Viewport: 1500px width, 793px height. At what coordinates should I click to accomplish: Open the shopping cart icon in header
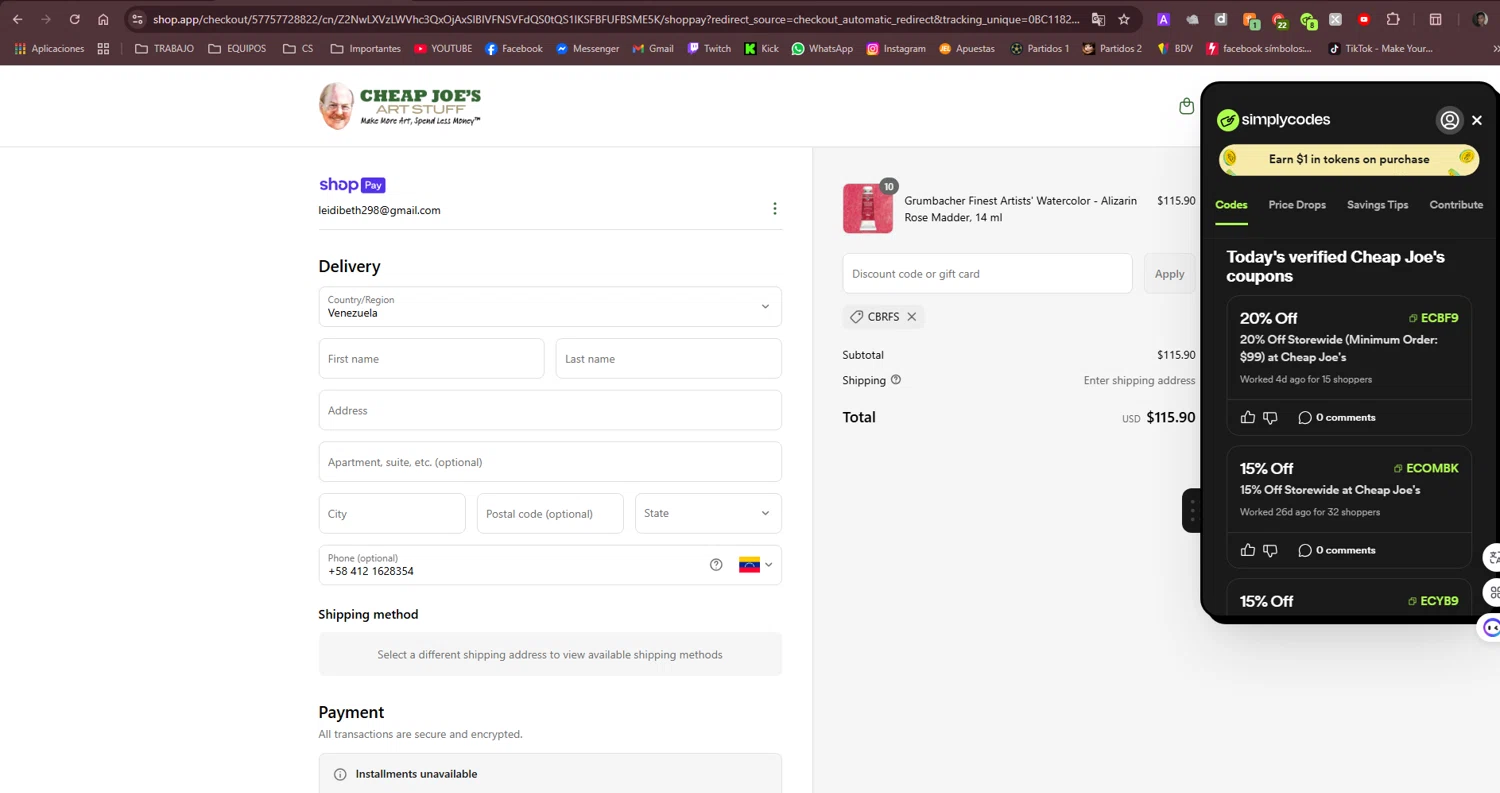[1186, 106]
